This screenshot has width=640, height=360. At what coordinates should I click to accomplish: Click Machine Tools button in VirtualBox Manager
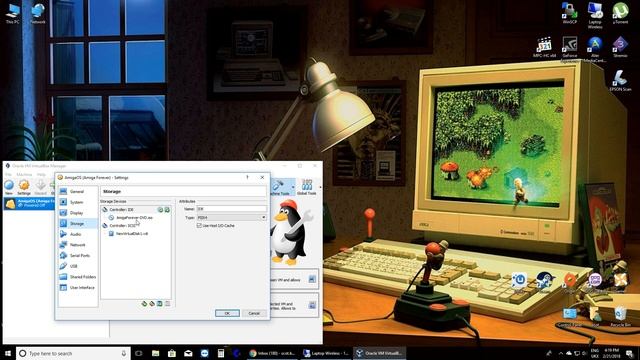280,187
